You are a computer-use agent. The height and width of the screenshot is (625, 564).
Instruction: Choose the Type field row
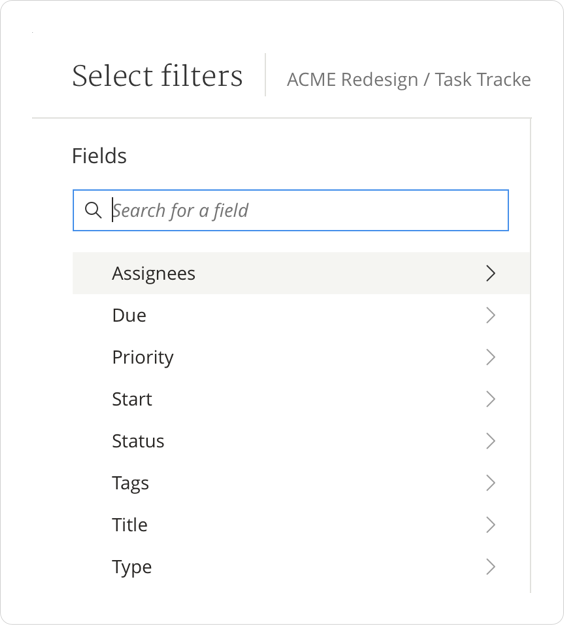click(301, 566)
